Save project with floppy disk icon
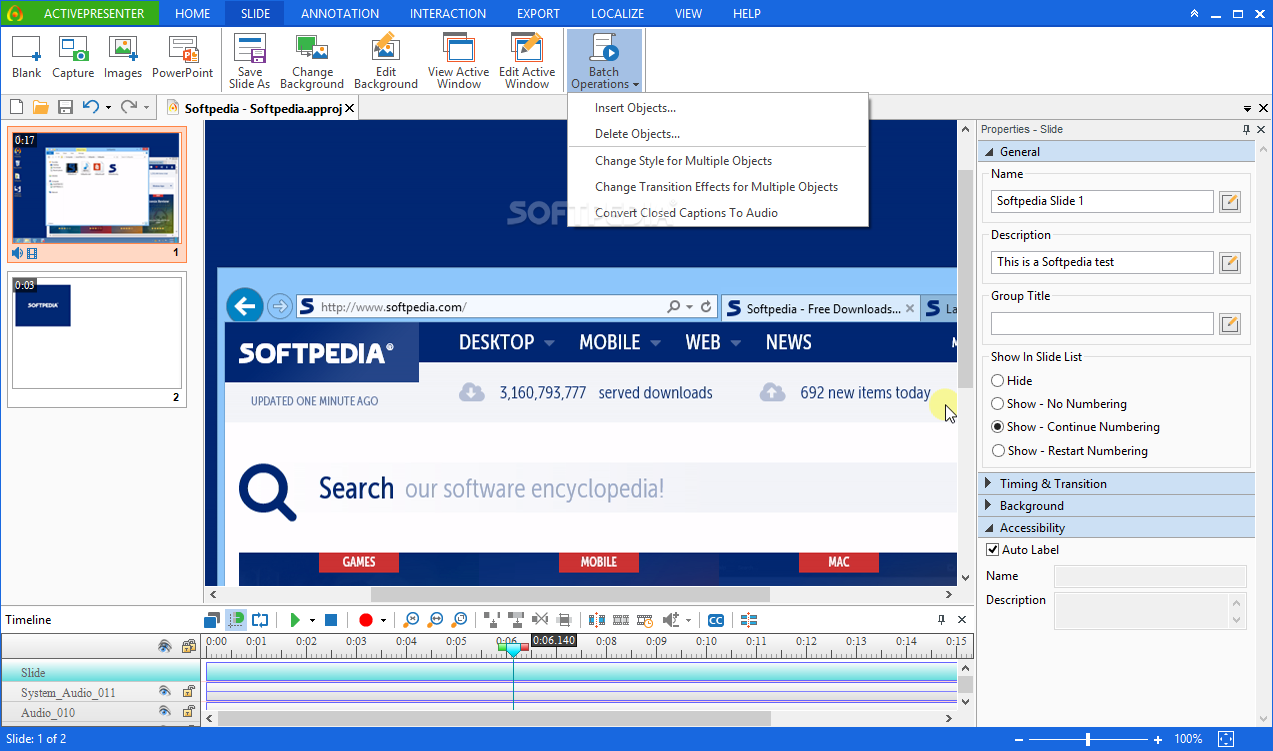This screenshot has height=751, width=1273. 65,107
